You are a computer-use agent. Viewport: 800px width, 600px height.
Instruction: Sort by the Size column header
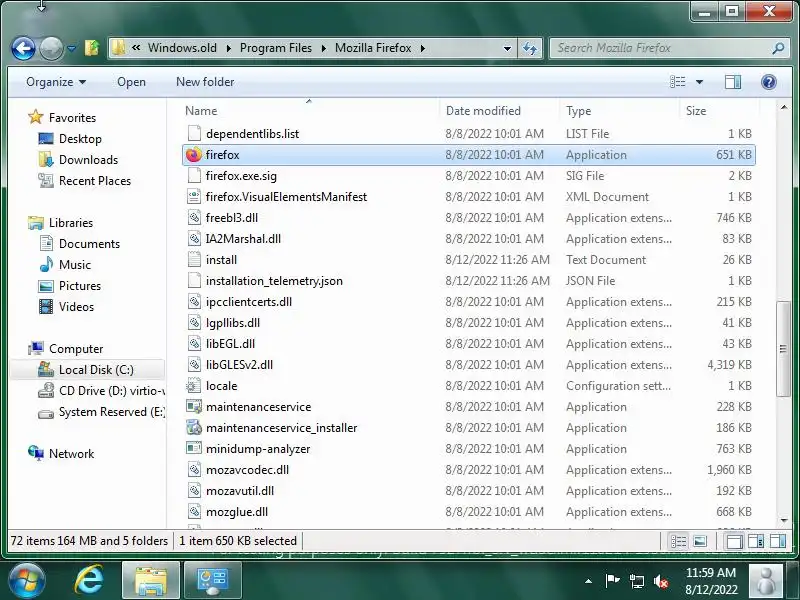pos(696,111)
